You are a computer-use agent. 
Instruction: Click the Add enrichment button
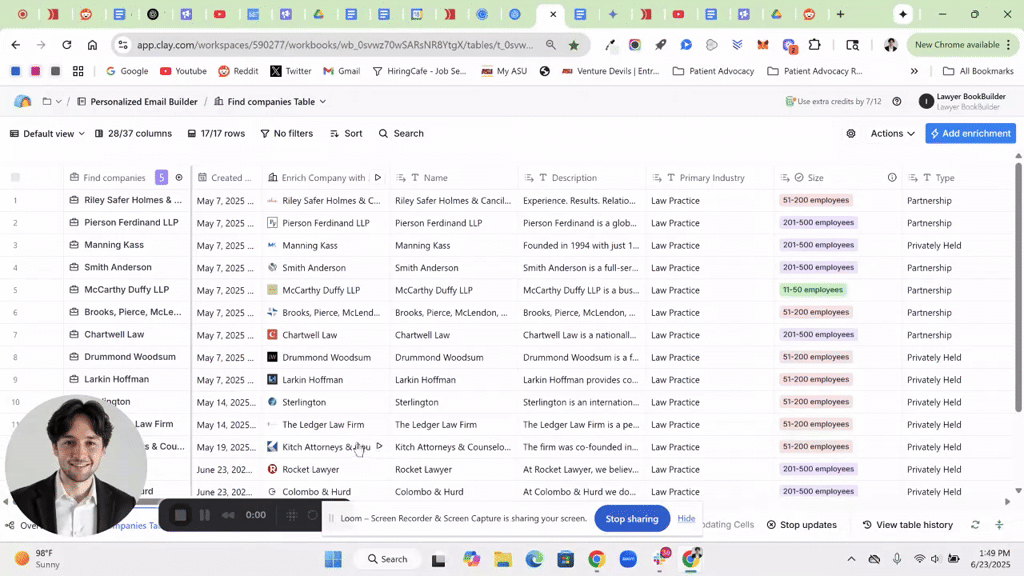point(970,134)
